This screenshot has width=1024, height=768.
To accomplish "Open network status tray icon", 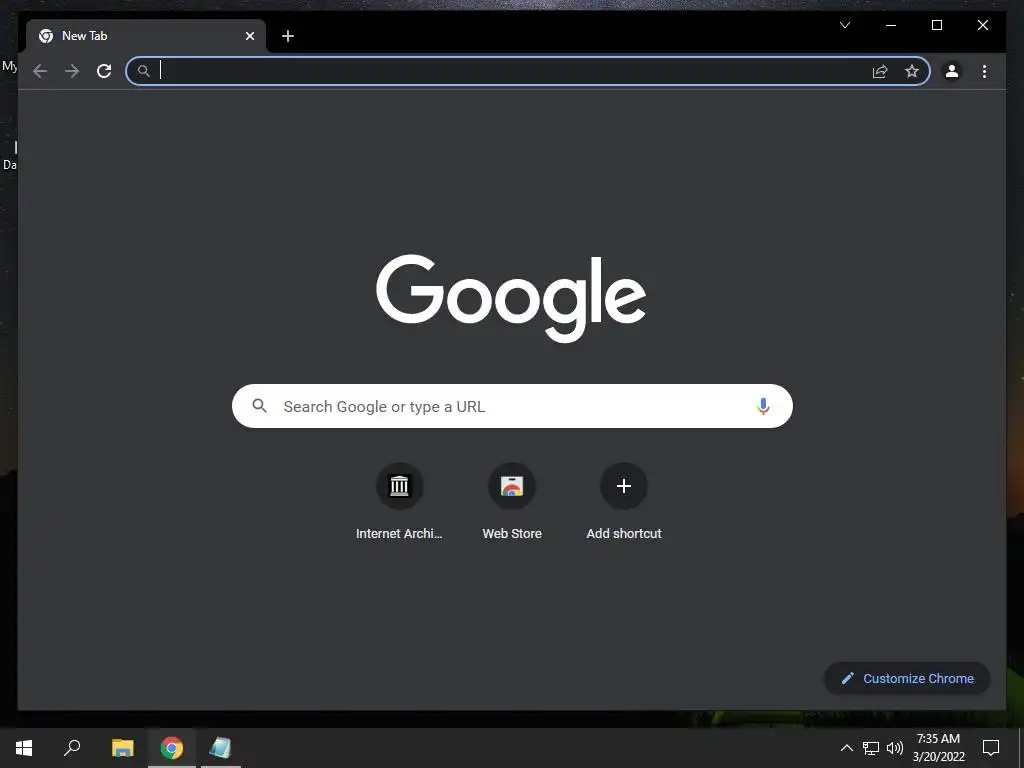I will pos(871,748).
